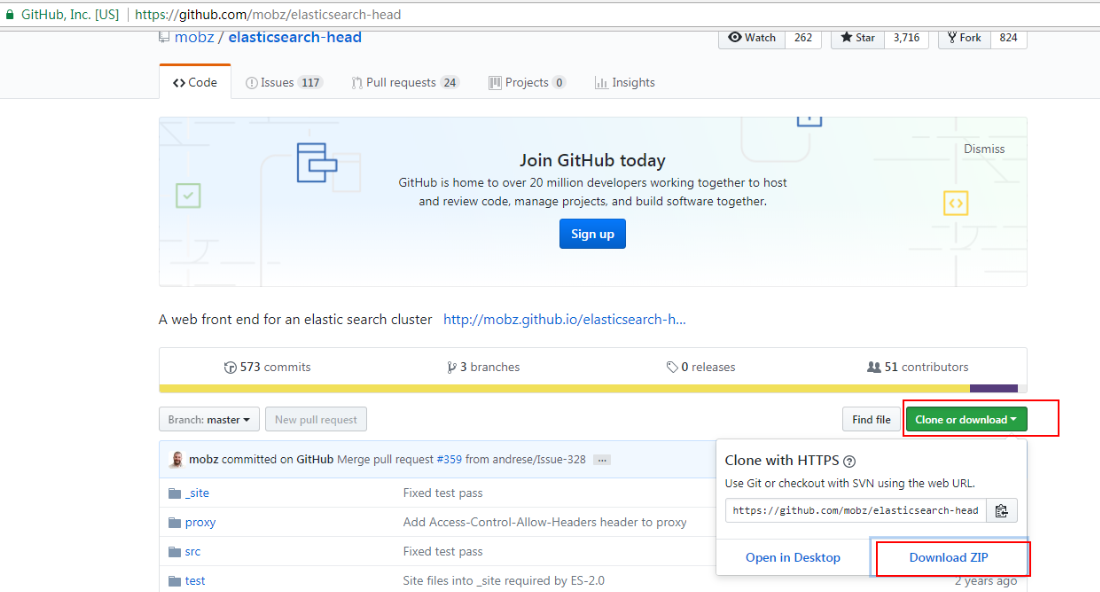Open the Projects tab
The image size is (1100, 592).
[527, 83]
